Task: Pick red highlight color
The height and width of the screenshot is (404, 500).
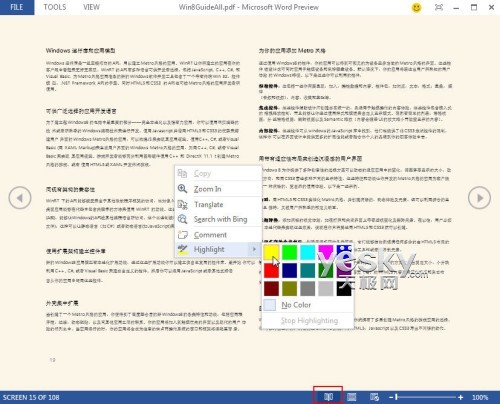Action: tap(271, 270)
